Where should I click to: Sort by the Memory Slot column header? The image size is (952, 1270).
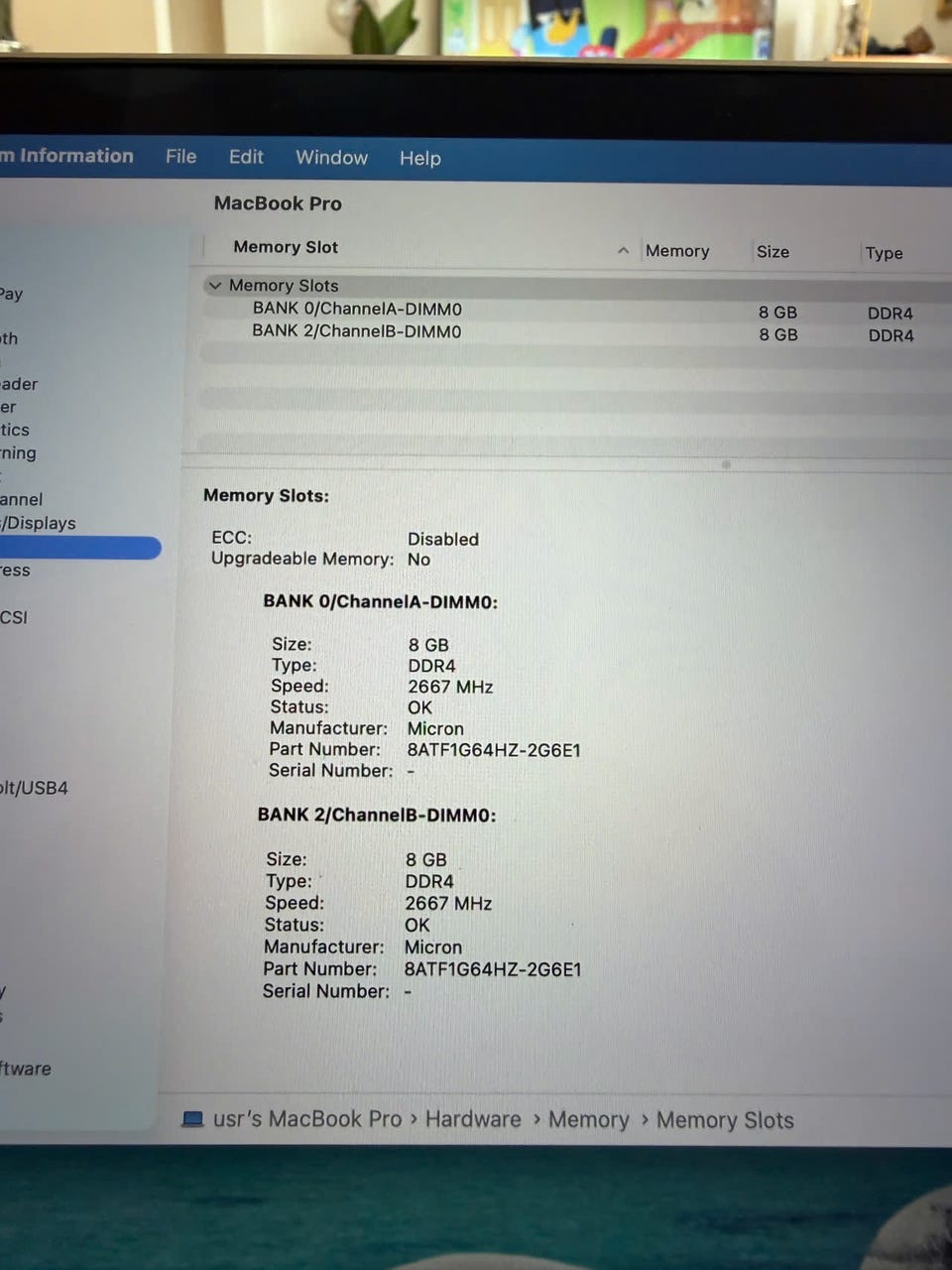point(286,247)
